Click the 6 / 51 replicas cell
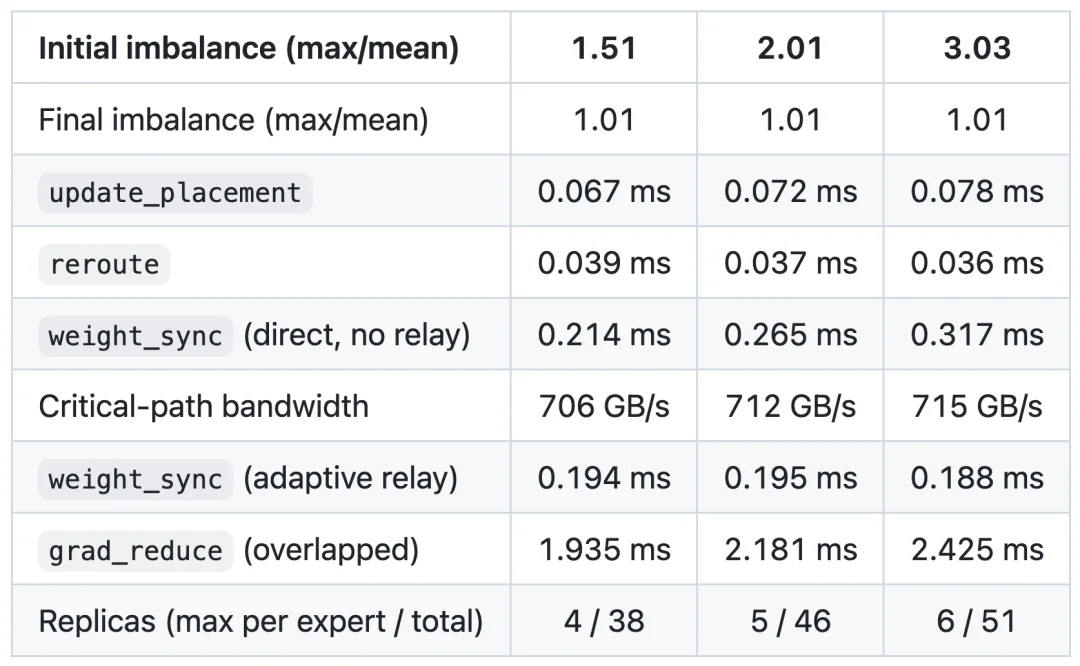This screenshot has height=666, width=1080. coord(977,621)
